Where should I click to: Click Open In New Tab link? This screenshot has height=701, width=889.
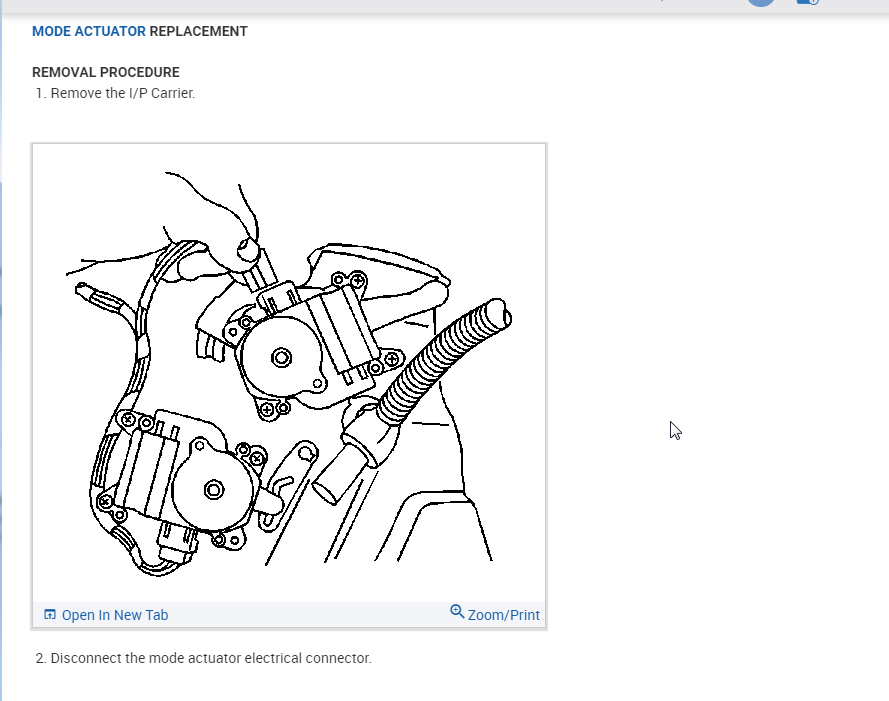pos(115,615)
